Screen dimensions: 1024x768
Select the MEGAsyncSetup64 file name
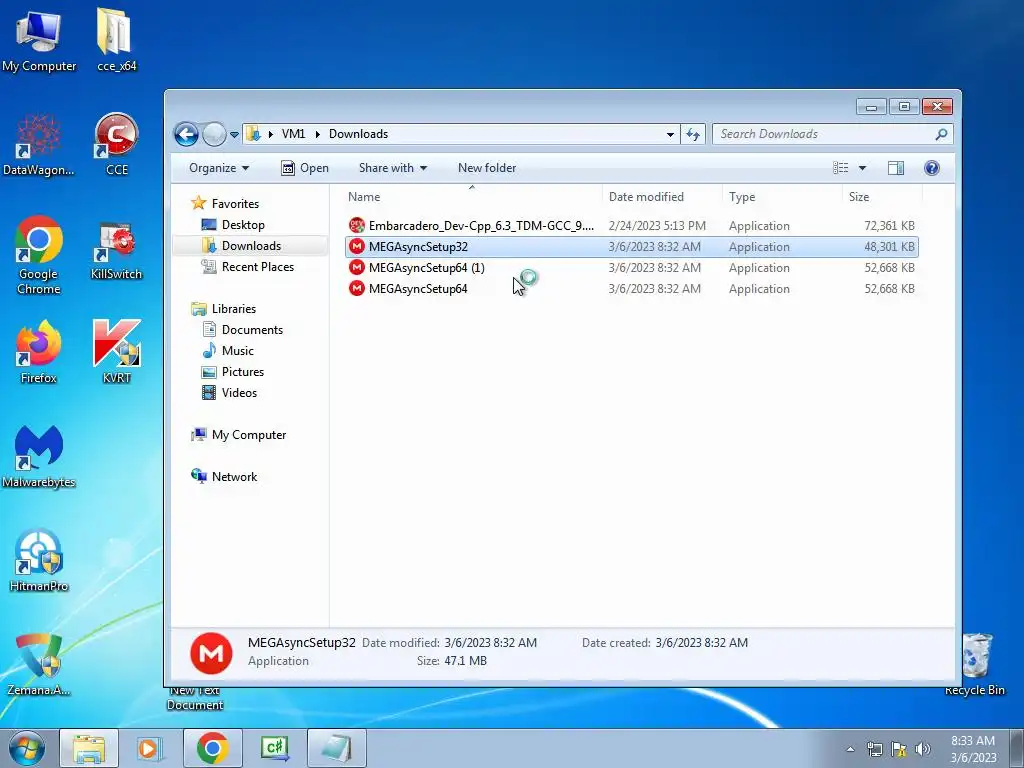[418, 289]
